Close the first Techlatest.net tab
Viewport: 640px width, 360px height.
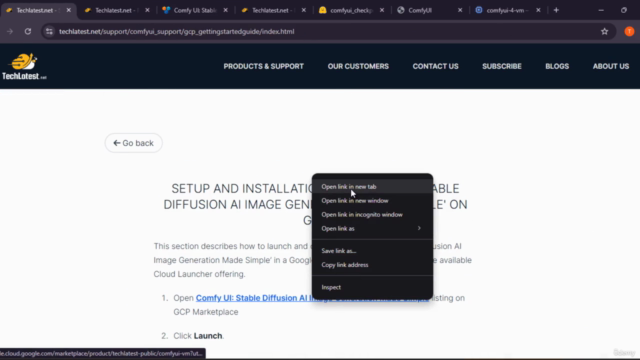tap(69, 10)
